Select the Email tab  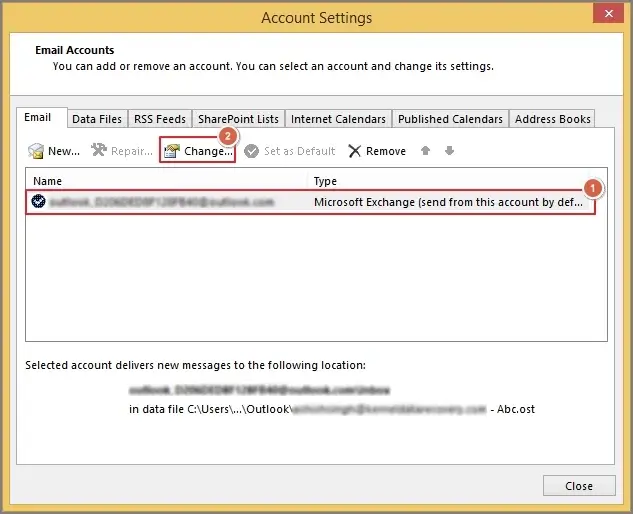(x=38, y=117)
